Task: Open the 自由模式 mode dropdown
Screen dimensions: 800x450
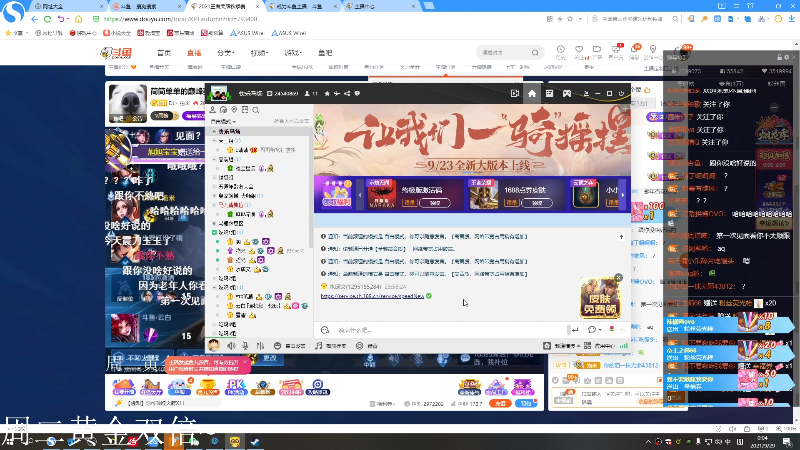Action: click(x=223, y=121)
